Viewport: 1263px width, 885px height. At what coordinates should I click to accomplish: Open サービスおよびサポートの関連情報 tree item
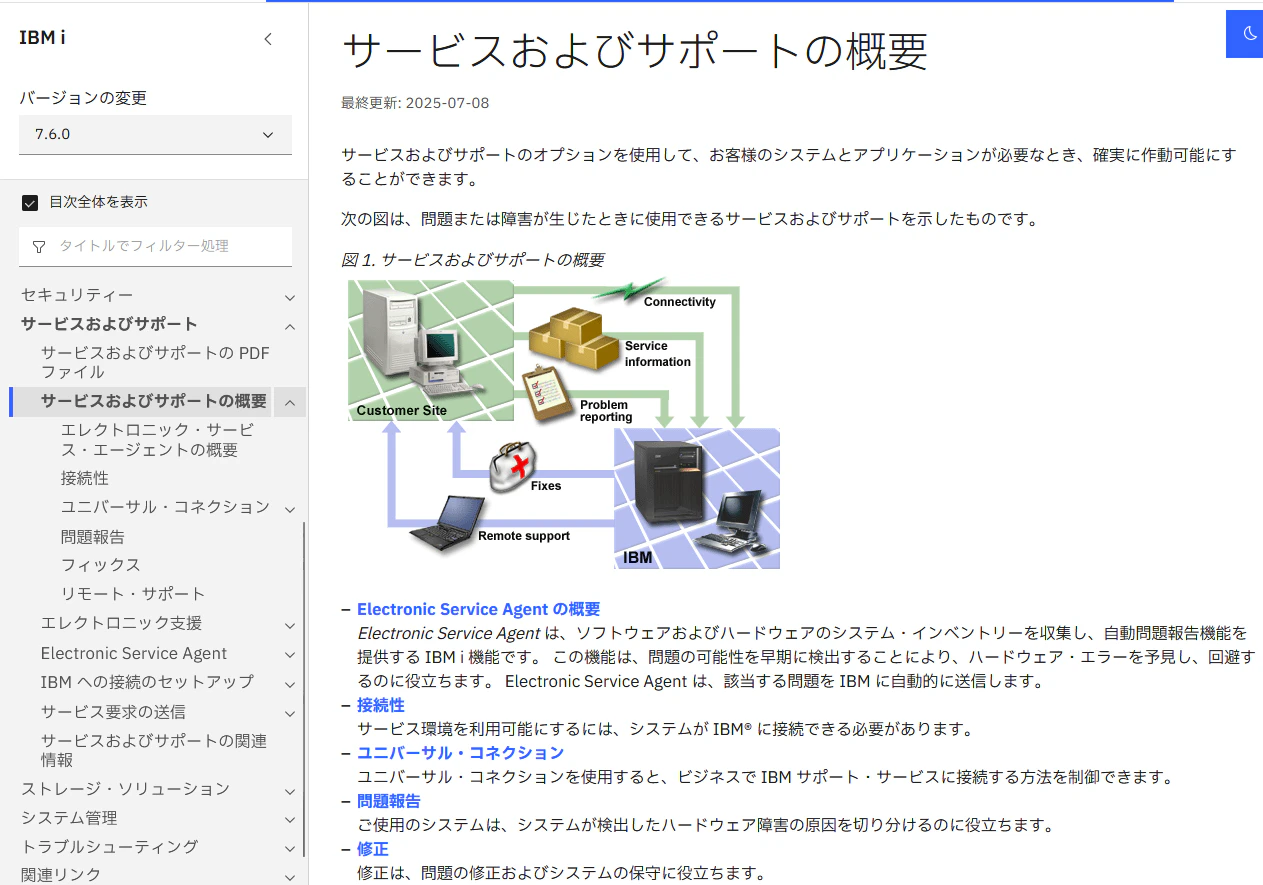coord(154,750)
